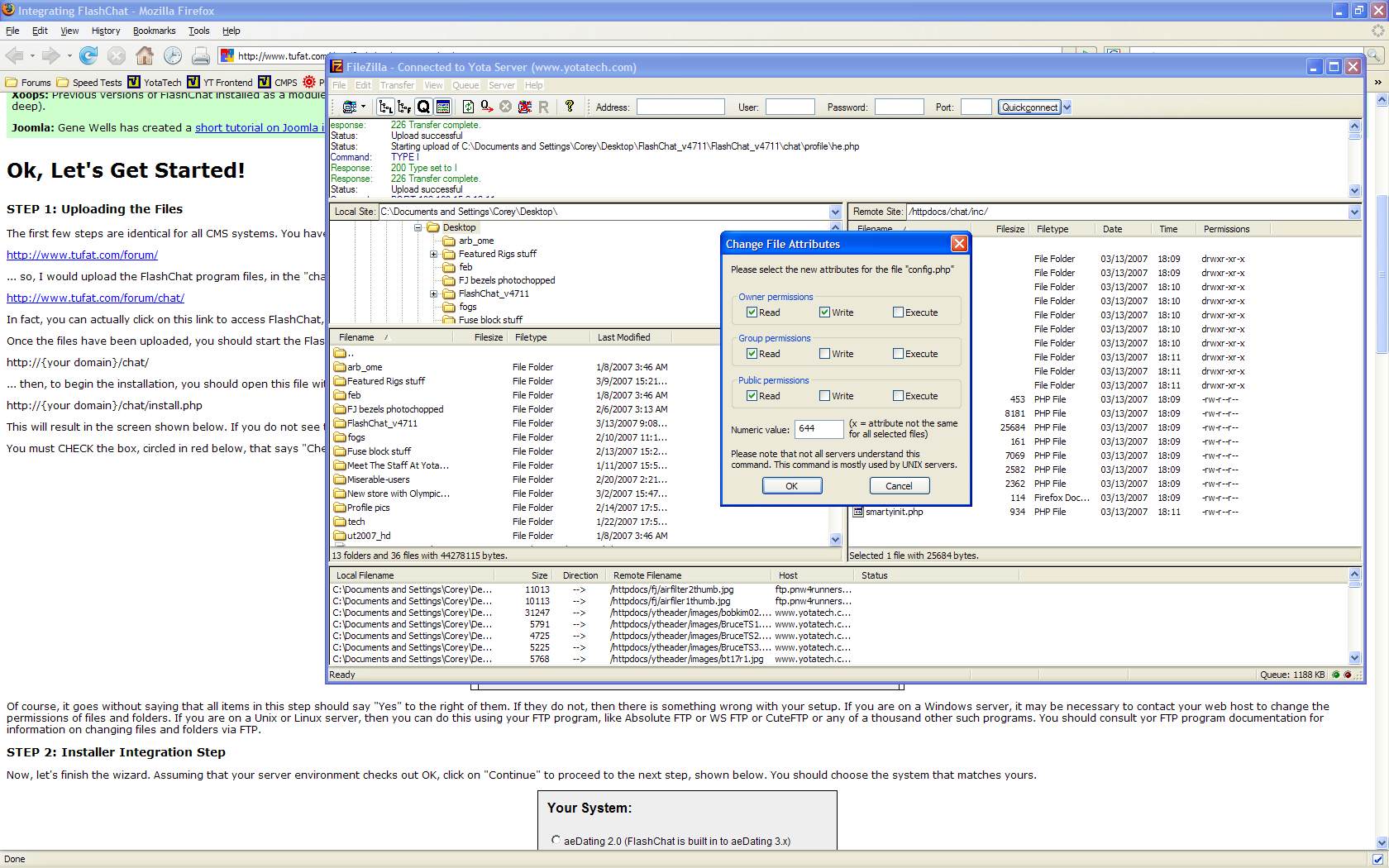
Task: Click the Firefox Stop icon
Action: pyautogui.click(x=117, y=55)
